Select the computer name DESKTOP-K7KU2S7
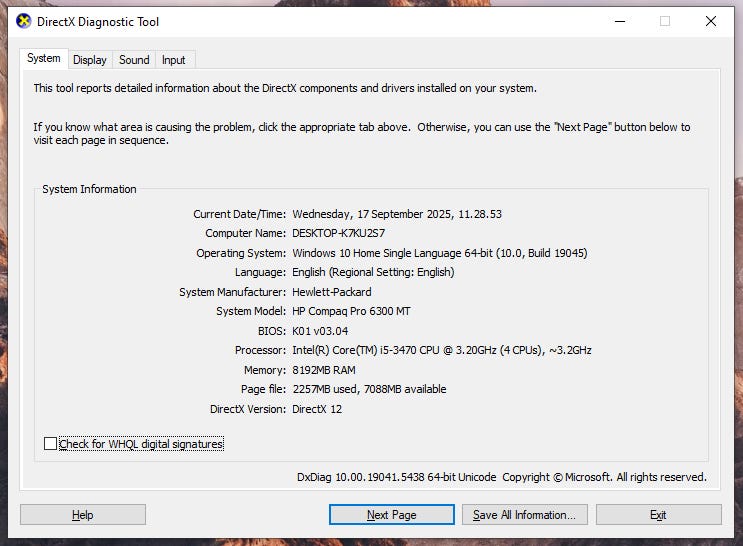The height and width of the screenshot is (546, 743). [338, 233]
